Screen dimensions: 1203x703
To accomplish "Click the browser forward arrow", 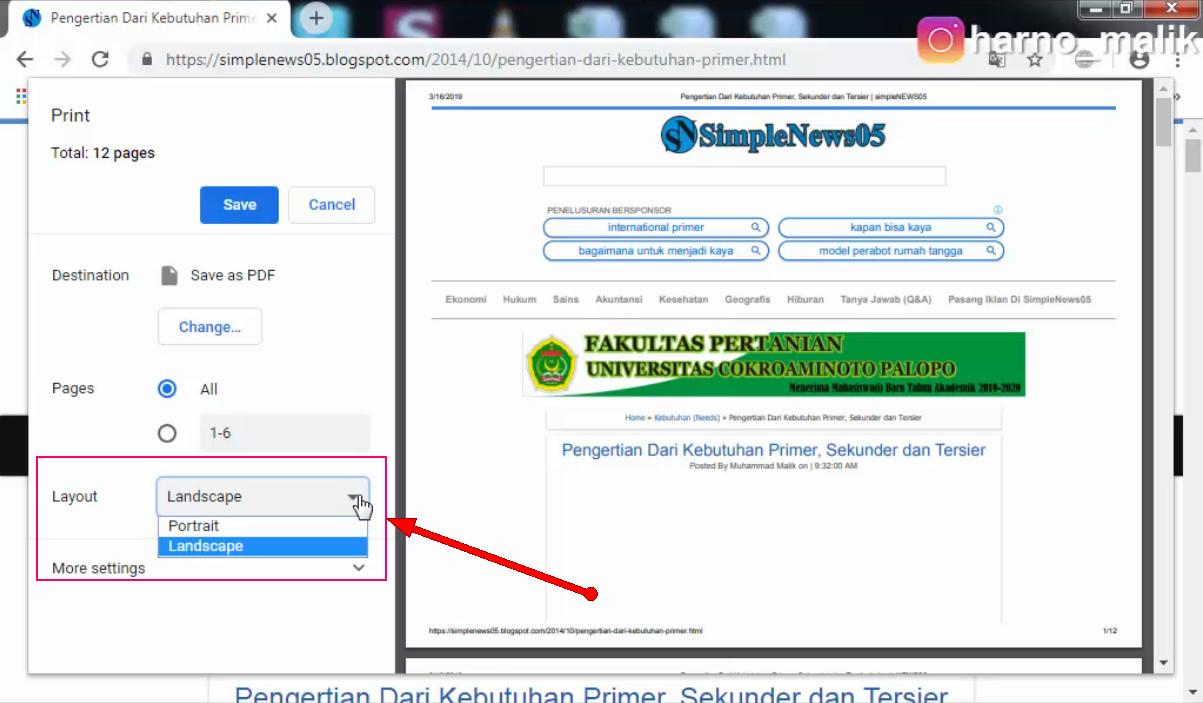I will (62, 60).
